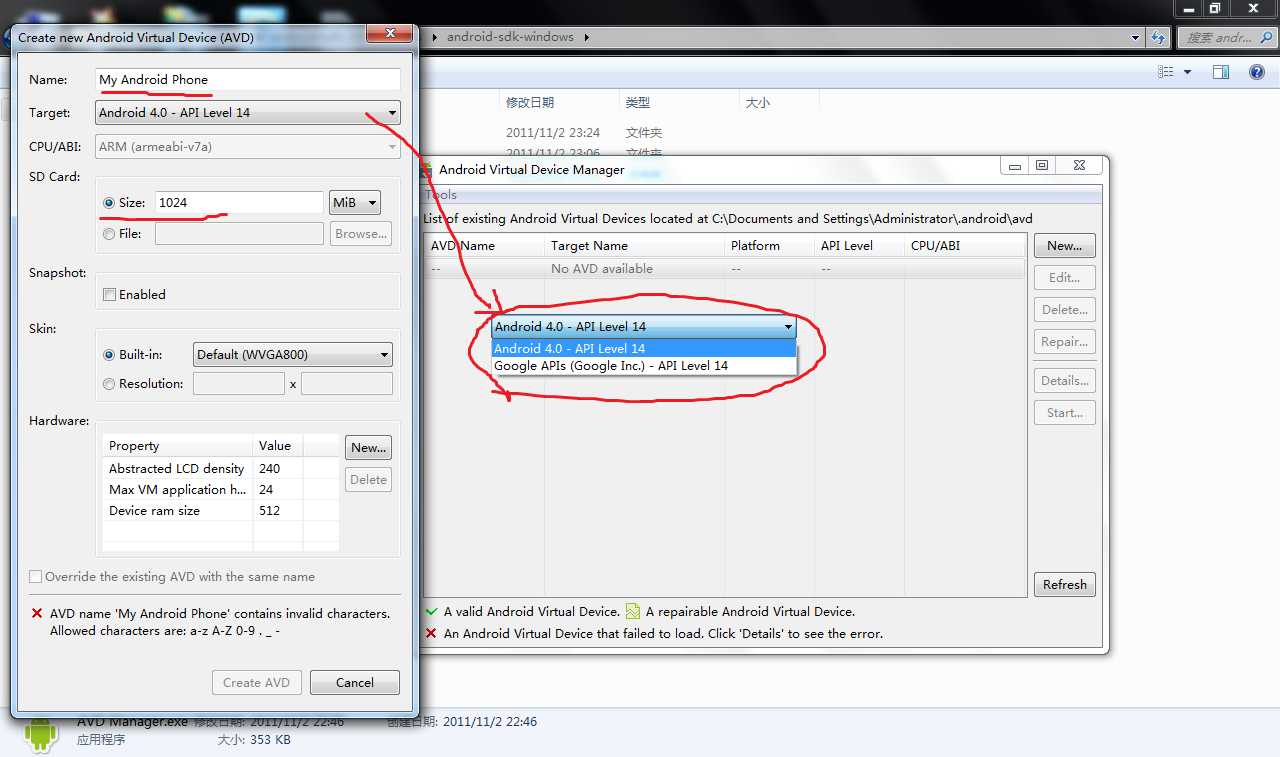Click the SD card File path field
1280x757 pixels.
click(x=239, y=234)
